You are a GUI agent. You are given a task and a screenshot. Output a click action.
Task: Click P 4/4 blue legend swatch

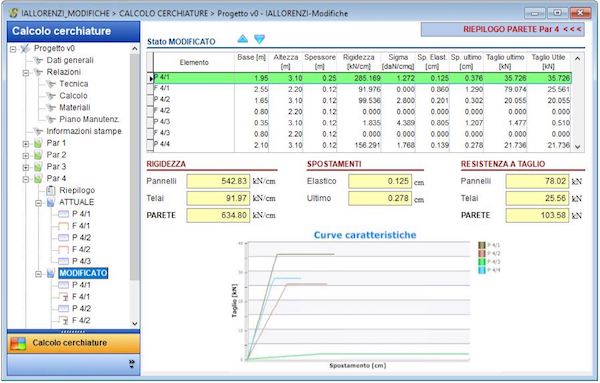482,271
